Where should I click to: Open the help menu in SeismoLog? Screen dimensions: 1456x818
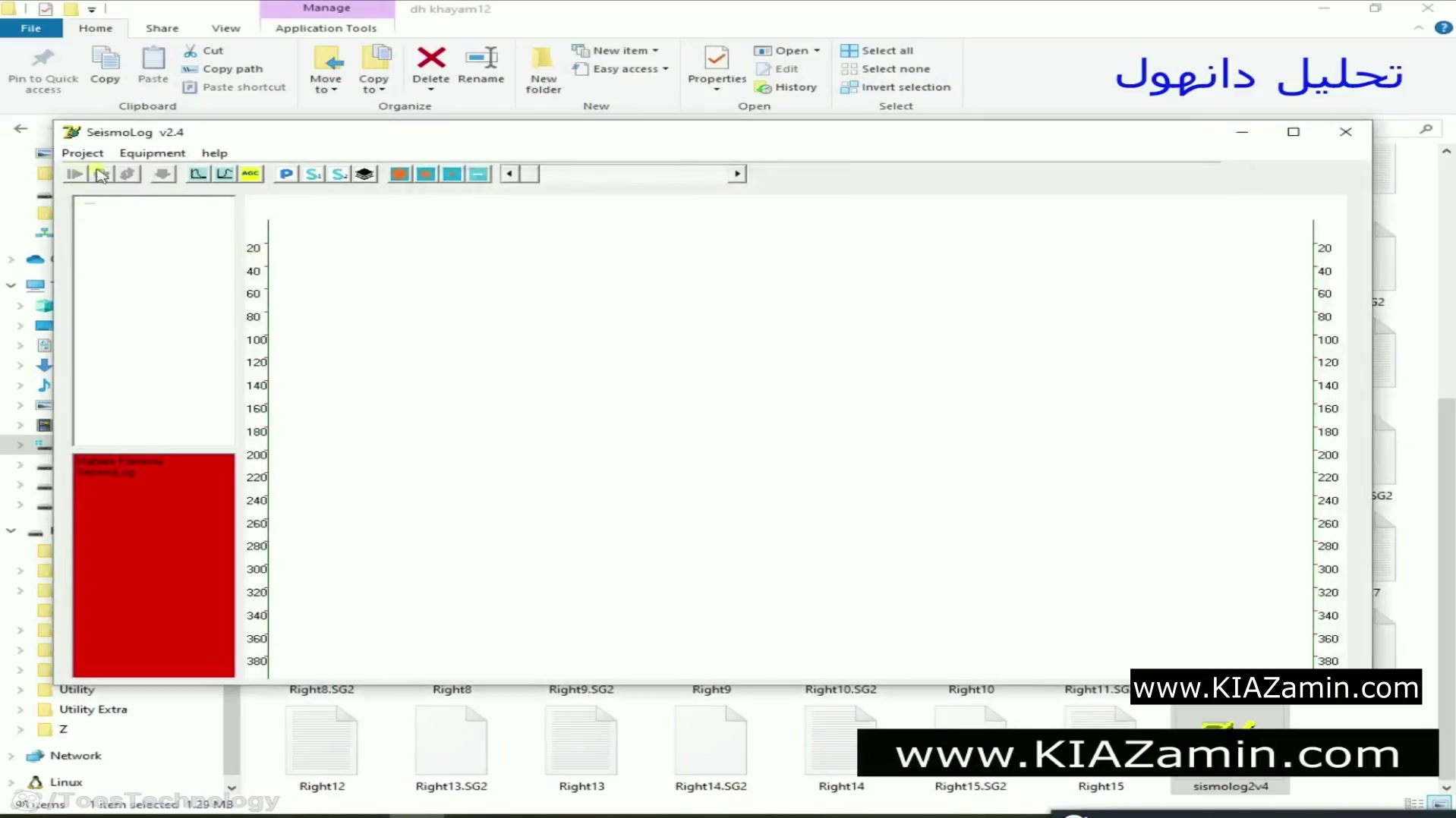coord(215,153)
